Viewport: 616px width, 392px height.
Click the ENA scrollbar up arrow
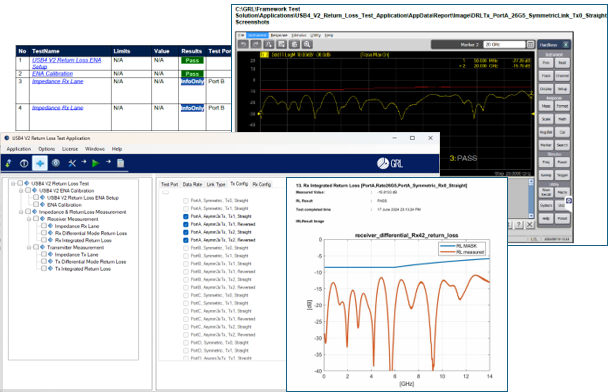click(531, 182)
